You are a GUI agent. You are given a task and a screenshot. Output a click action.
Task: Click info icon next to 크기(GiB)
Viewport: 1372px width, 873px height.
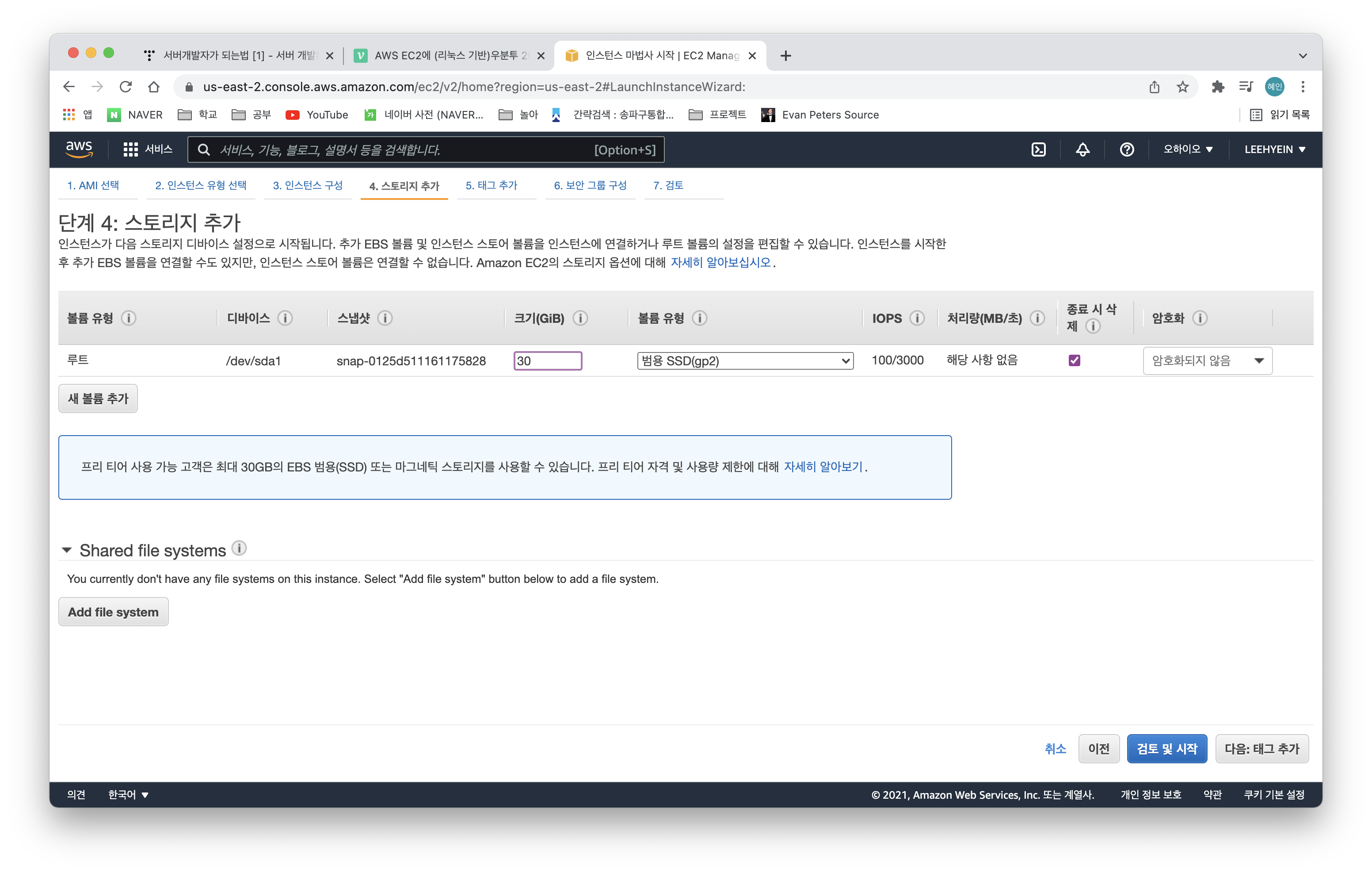pos(580,318)
